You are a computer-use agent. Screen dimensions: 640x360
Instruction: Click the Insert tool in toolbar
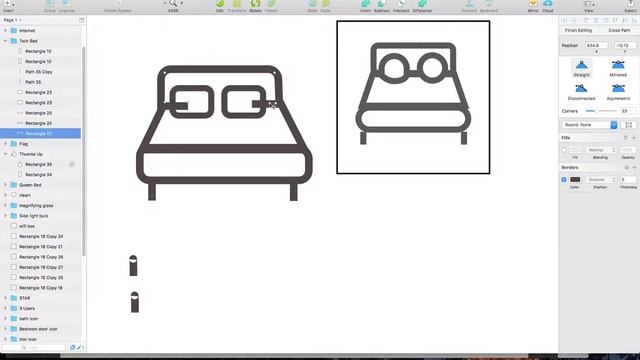pyautogui.click(x=8, y=5)
